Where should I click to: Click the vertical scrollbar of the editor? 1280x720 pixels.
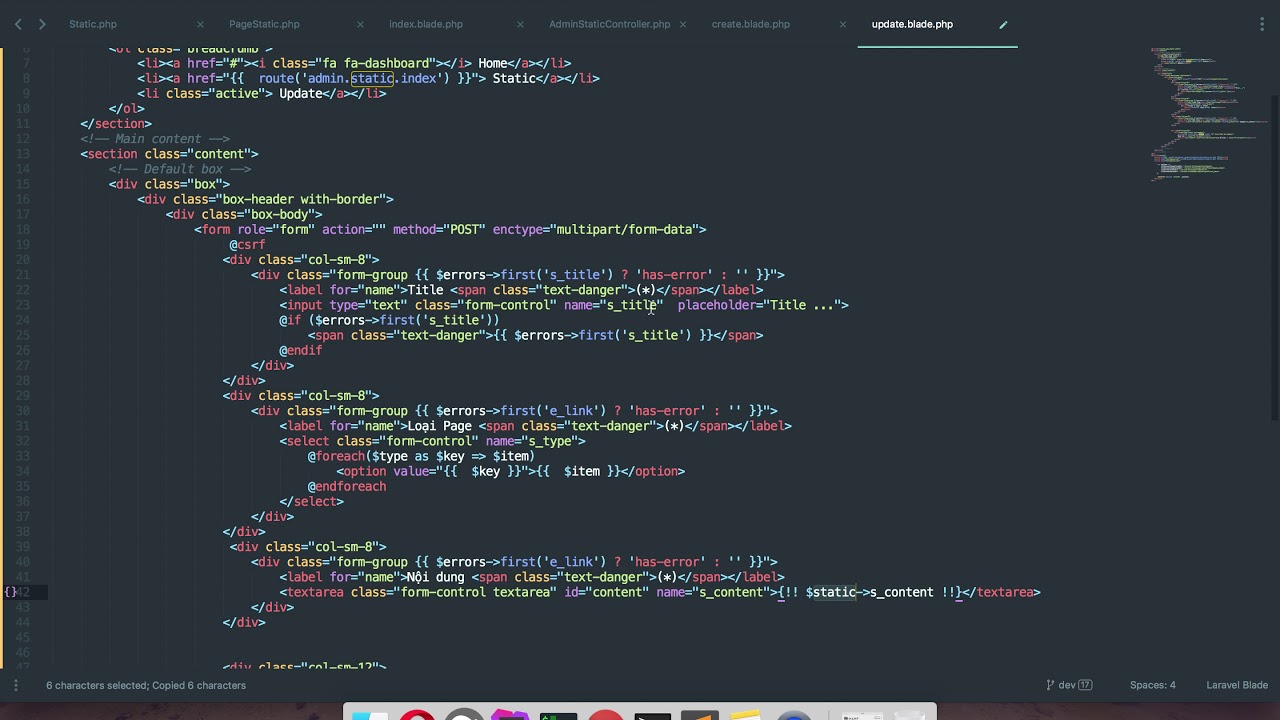[x=1275, y=258]
